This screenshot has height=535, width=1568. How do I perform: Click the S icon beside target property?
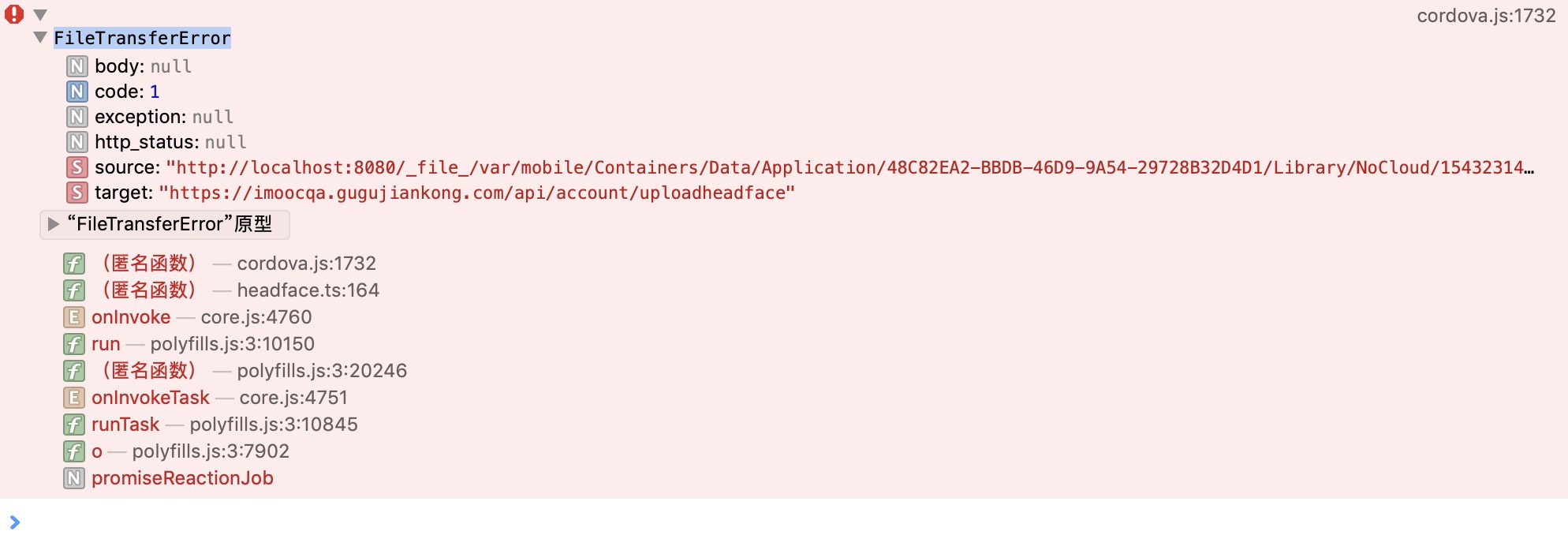tap(77, 193)
